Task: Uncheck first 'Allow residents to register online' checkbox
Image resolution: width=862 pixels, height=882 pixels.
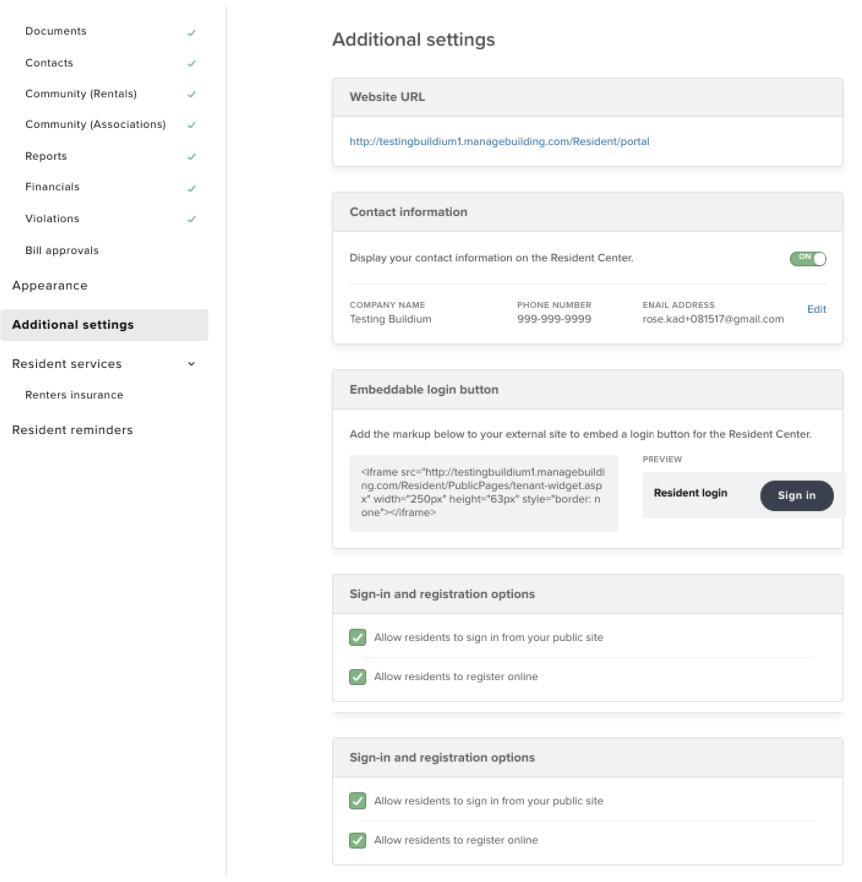Action: (357, 677)
